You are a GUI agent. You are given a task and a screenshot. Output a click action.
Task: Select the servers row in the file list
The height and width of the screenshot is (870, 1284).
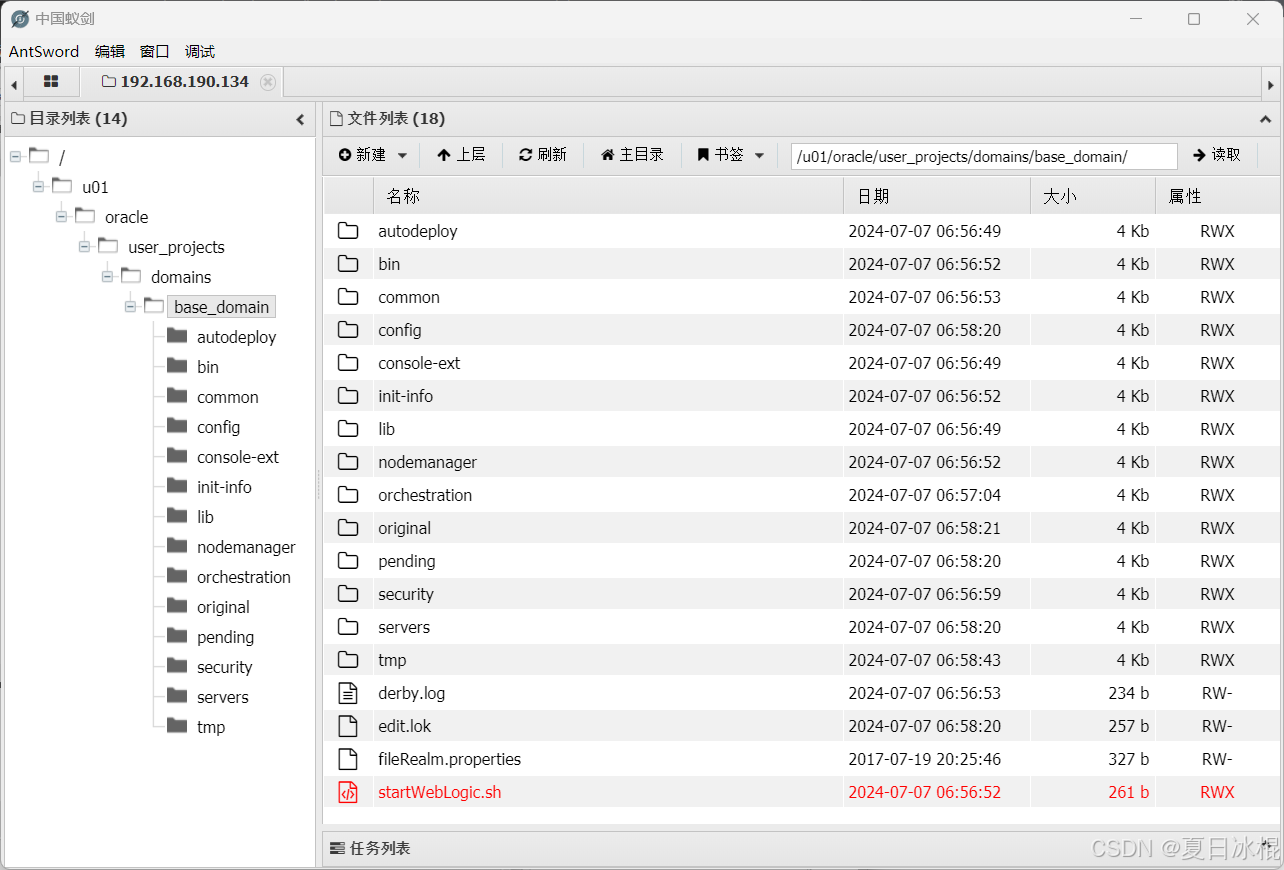pyautogui.click(x=801, y=627)
